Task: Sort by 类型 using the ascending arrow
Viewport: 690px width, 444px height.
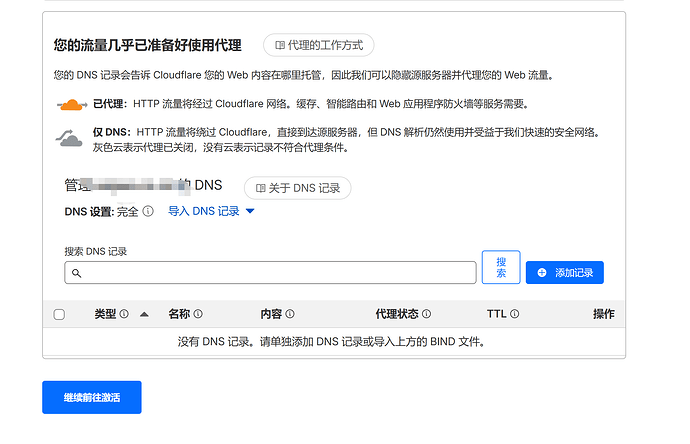Action: click(144, 314)
